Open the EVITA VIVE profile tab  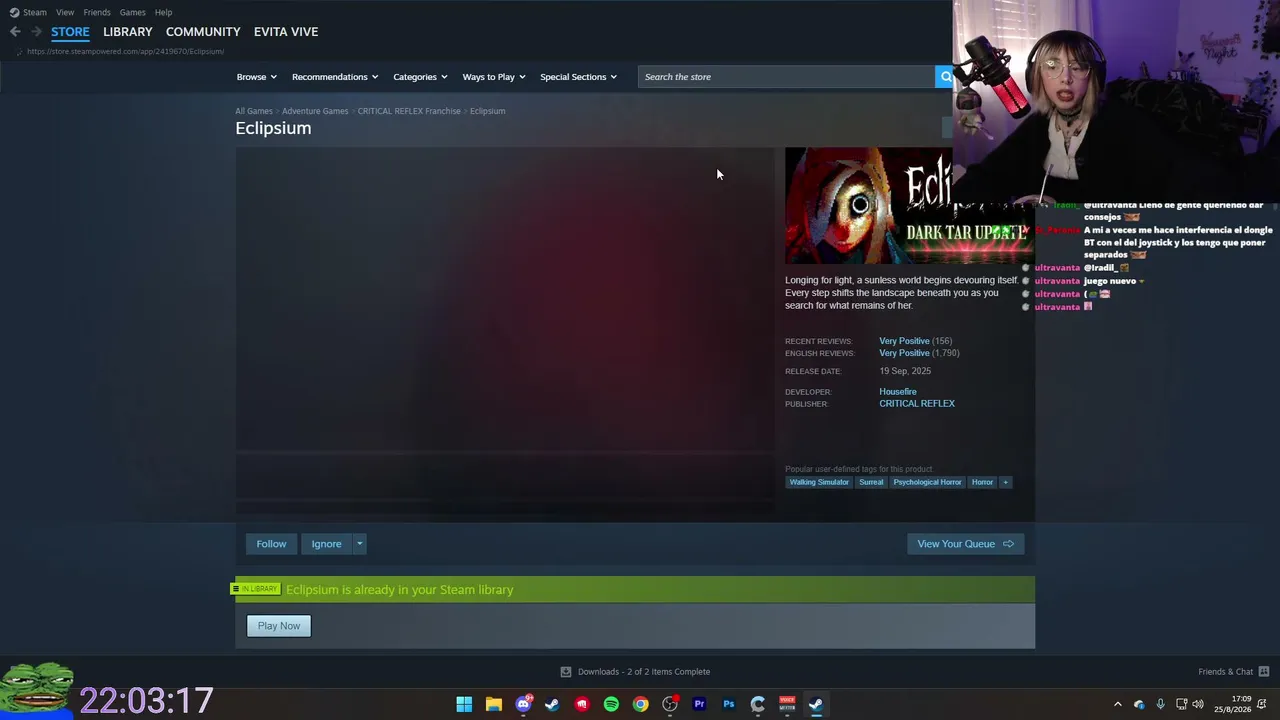286,32
